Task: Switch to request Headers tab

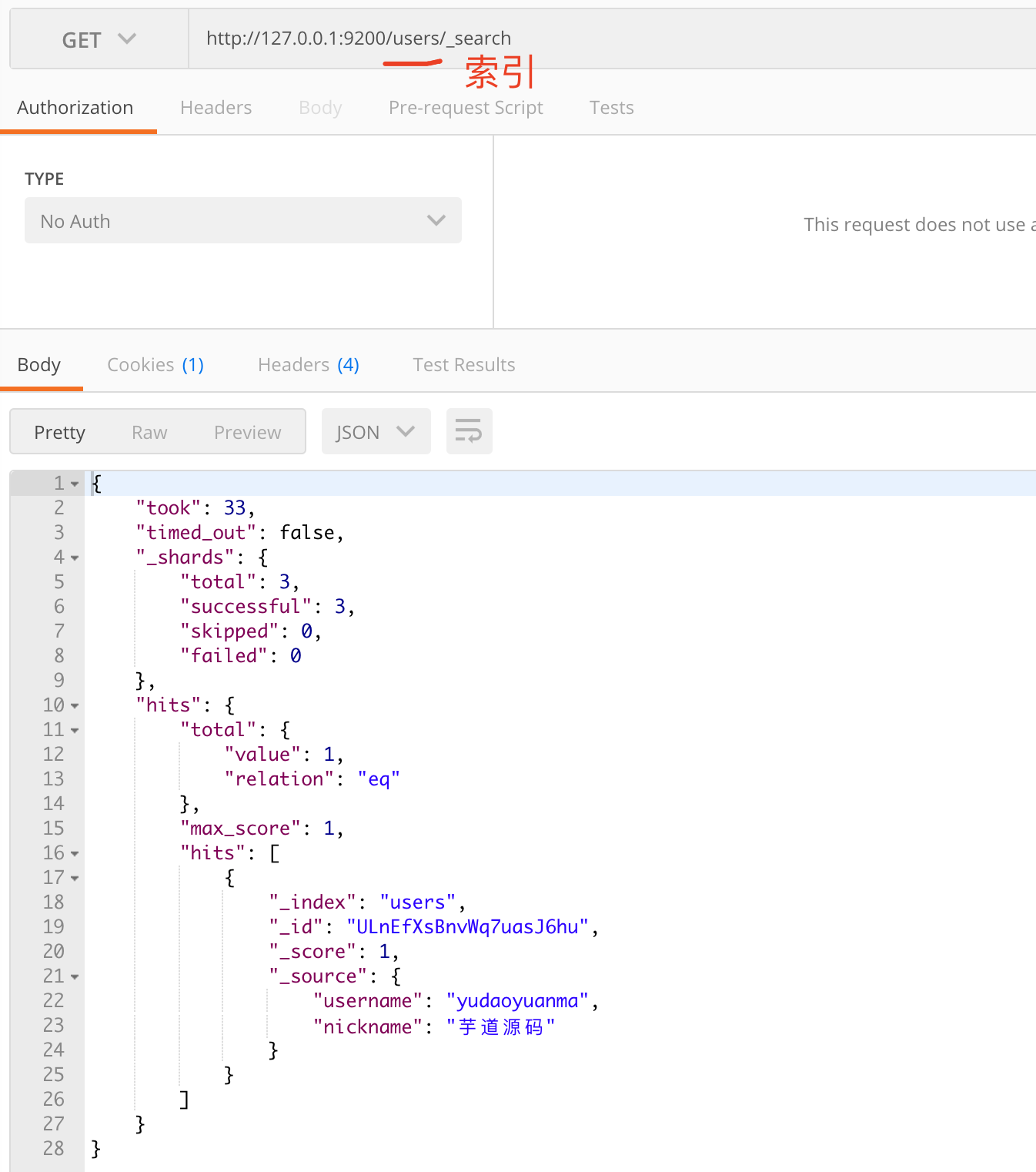Action: [x=216, y=108]
